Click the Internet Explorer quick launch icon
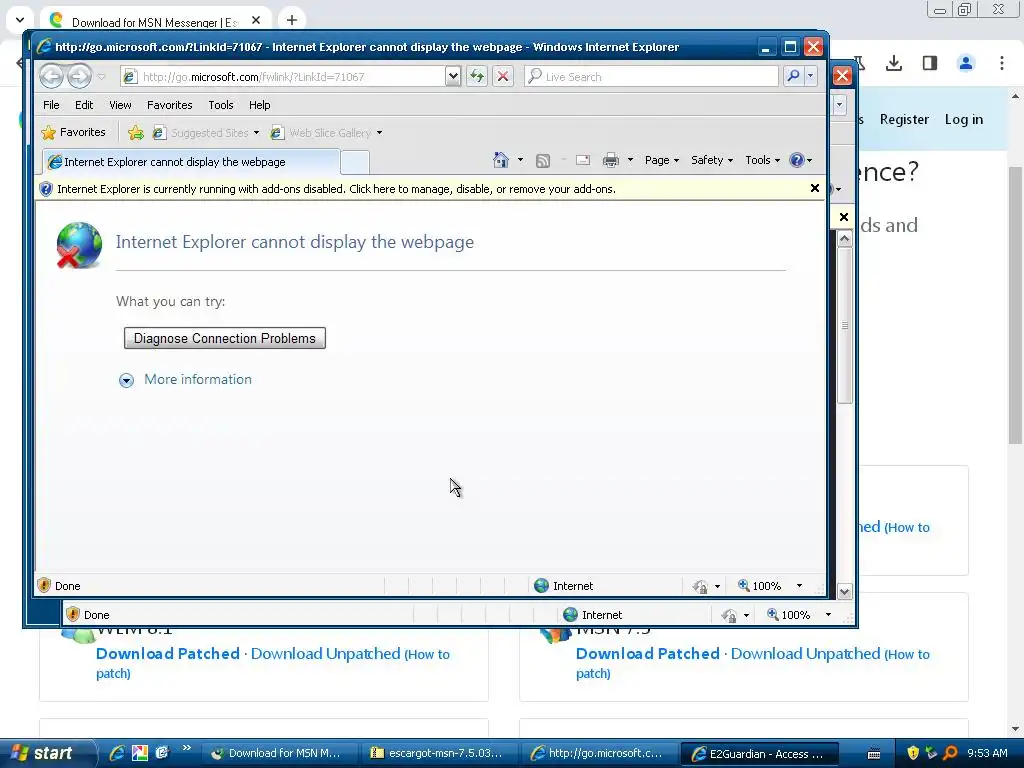The width and height of the screenshot is (1024, 768). pos(117,753)
